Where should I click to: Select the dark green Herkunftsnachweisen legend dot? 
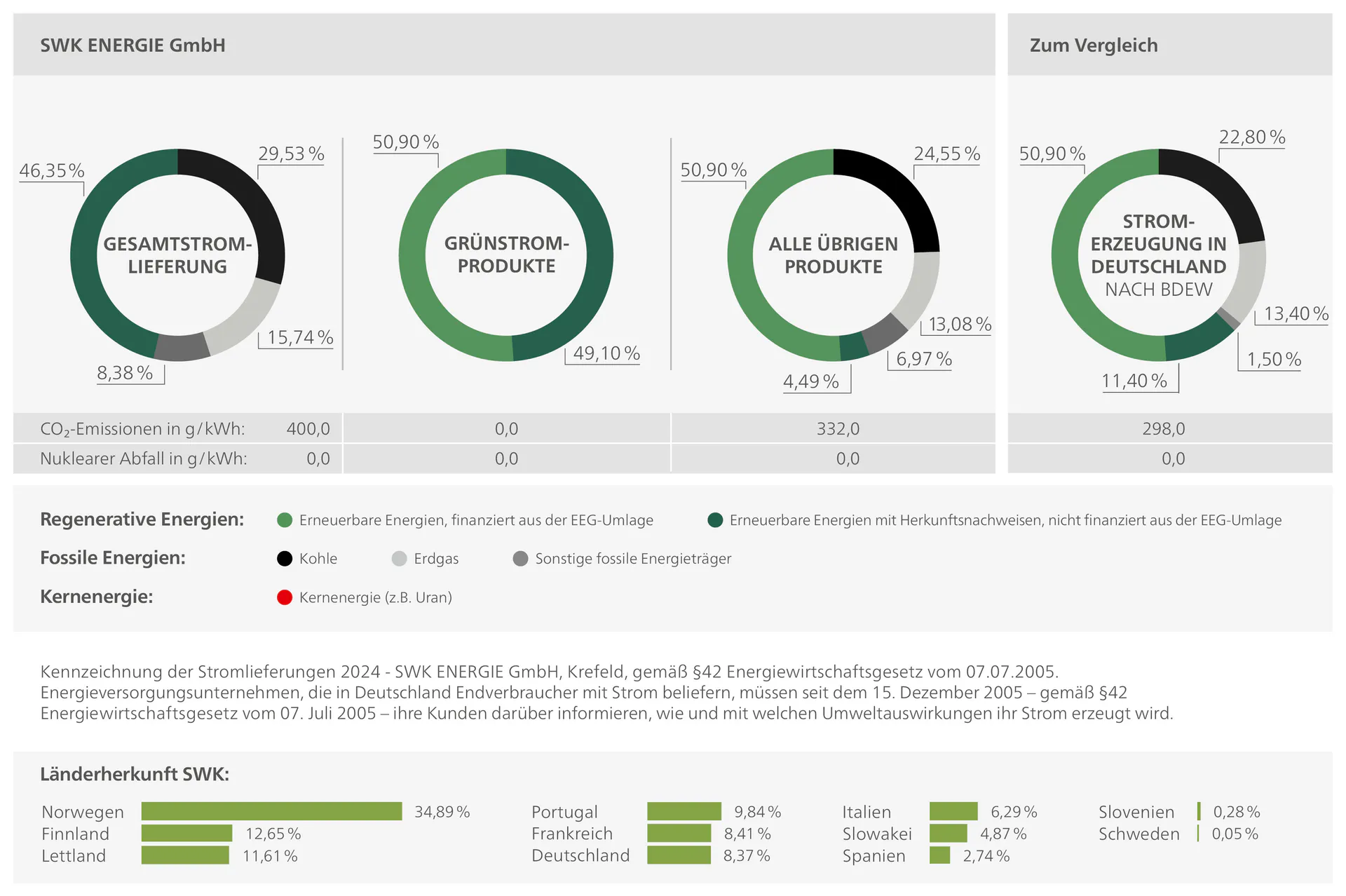pyautogui.click(x=715, y=520)
